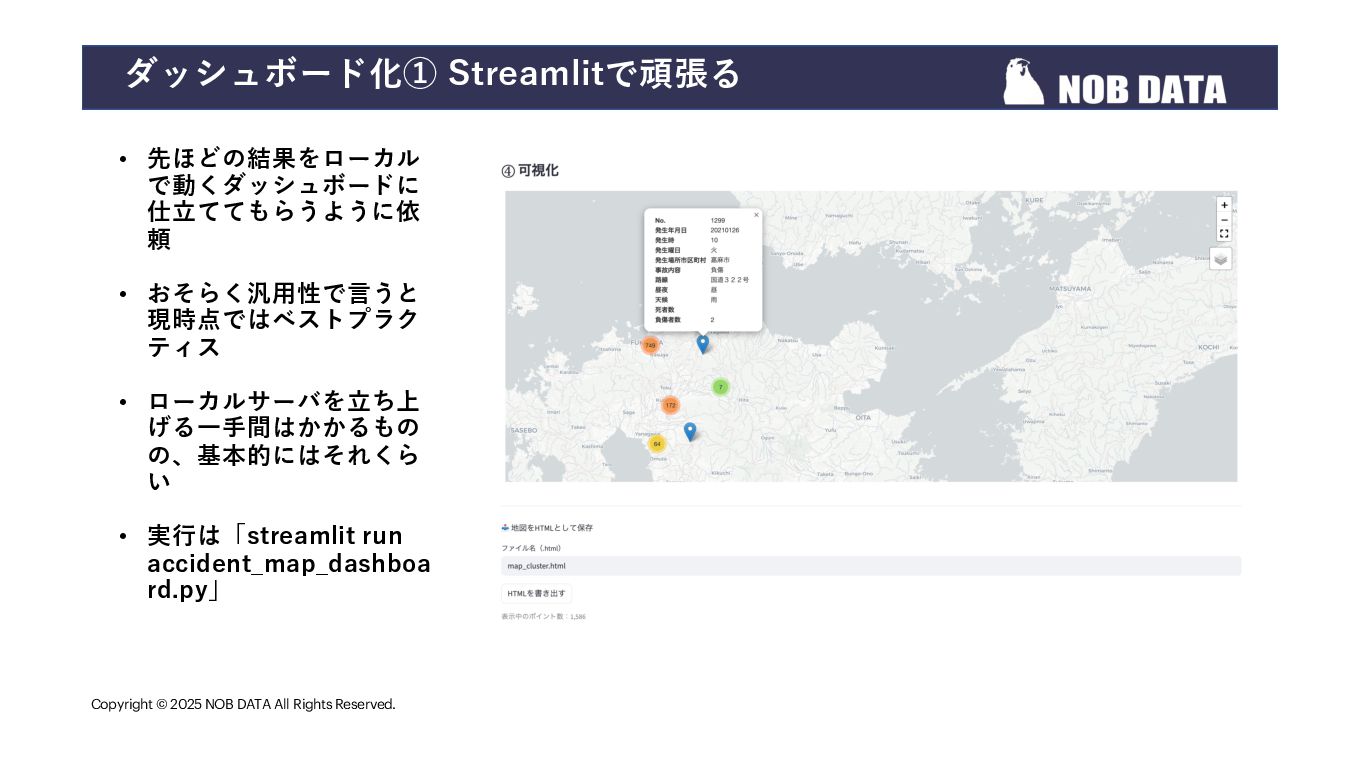Select blue pin below the popup
The width and height of the screenshot is (1361, 765).
pos(703,343)
